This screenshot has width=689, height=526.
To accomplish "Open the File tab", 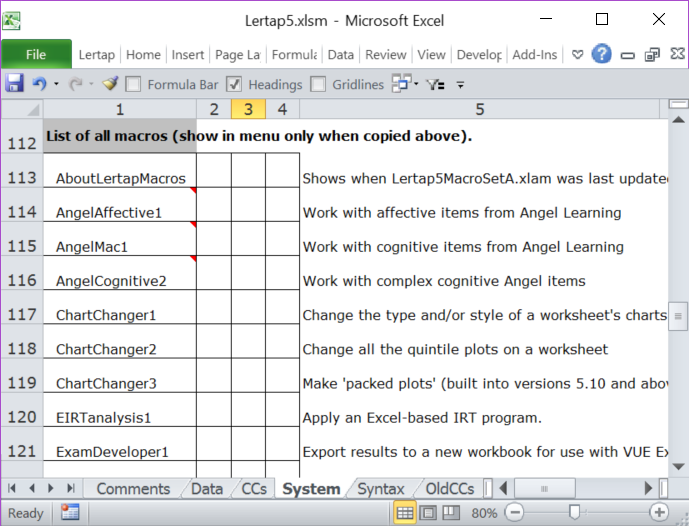I will click(x=36, y=54).
